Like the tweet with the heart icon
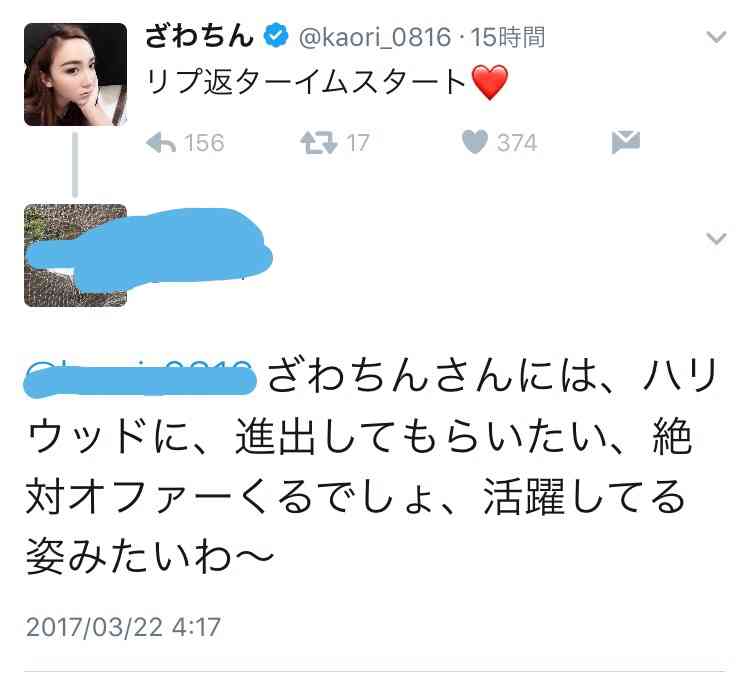The image size is (750, 674). click(x=474, y=142)
